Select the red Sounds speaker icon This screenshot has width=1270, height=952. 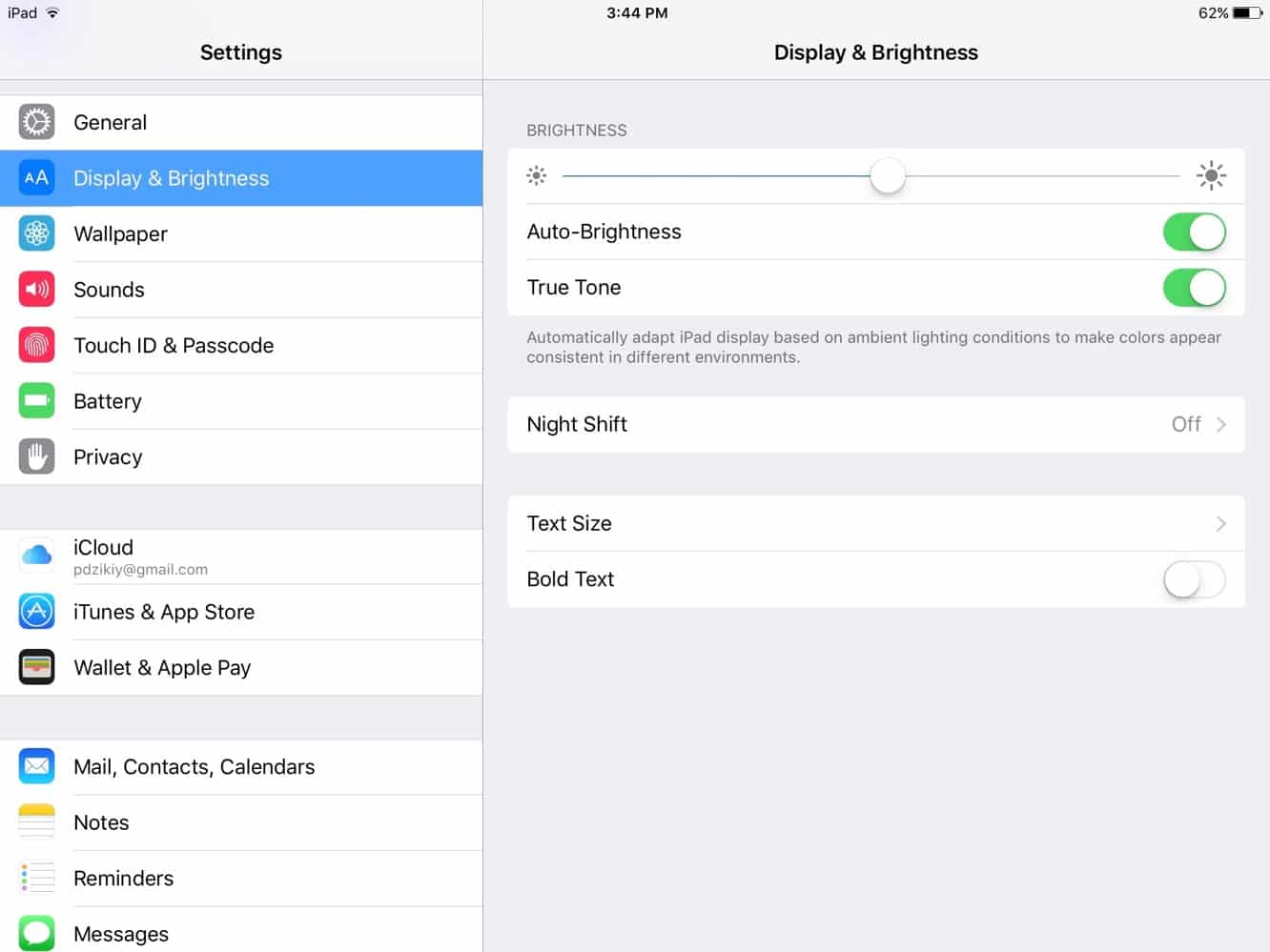tap(36, 289)
